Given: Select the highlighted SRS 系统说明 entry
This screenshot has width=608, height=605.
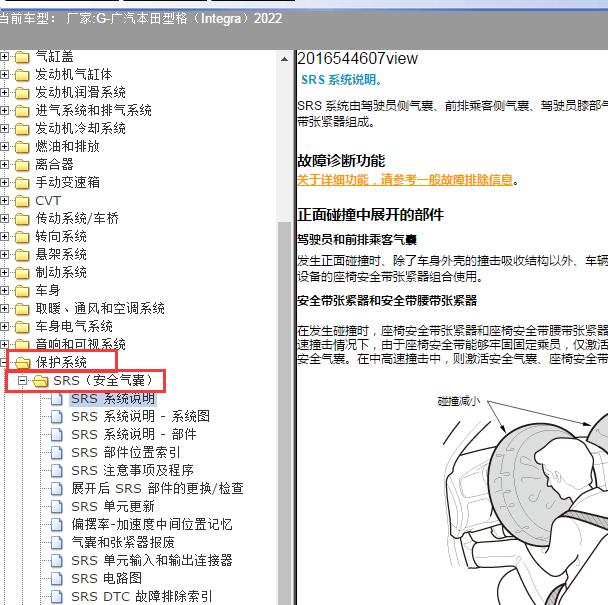Looking at the screenshot, I should coord(113,399).
